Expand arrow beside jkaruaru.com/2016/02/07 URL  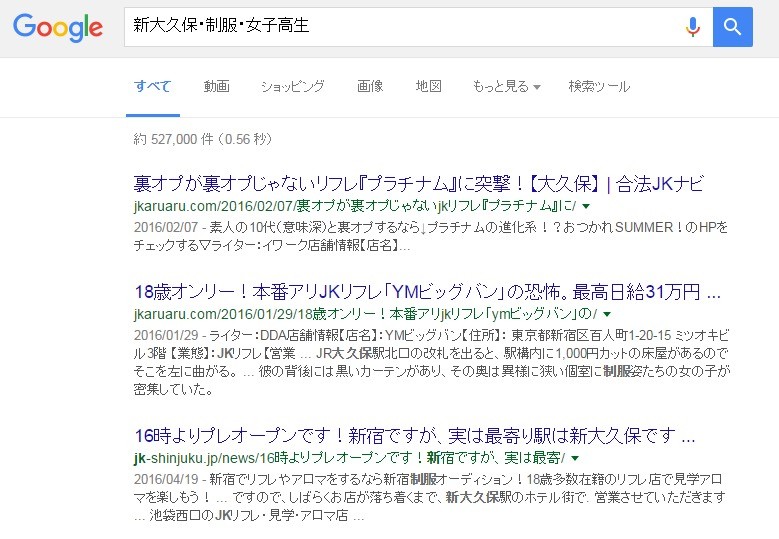586,206
